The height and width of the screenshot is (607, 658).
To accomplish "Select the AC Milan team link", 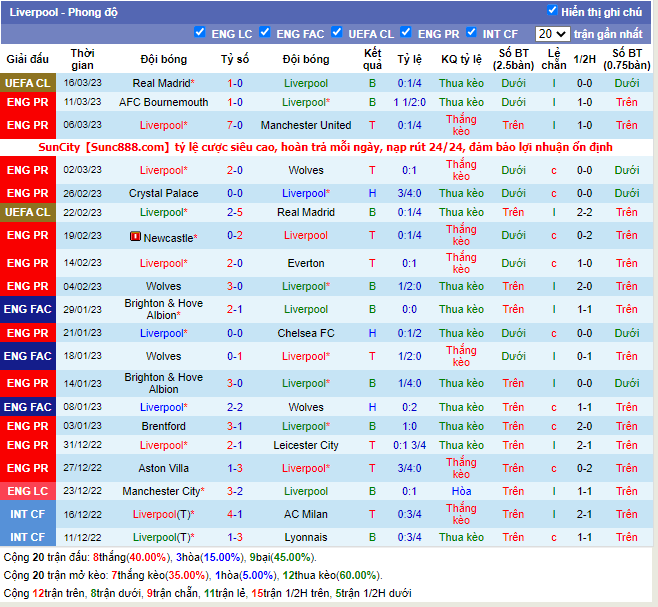I will (305, 514).
